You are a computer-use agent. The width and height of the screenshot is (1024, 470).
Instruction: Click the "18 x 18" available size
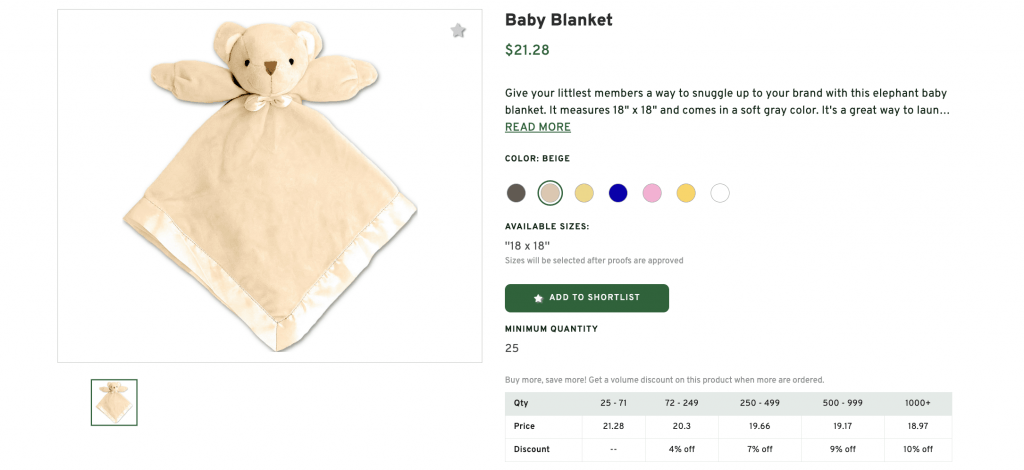tap(527, 245)
